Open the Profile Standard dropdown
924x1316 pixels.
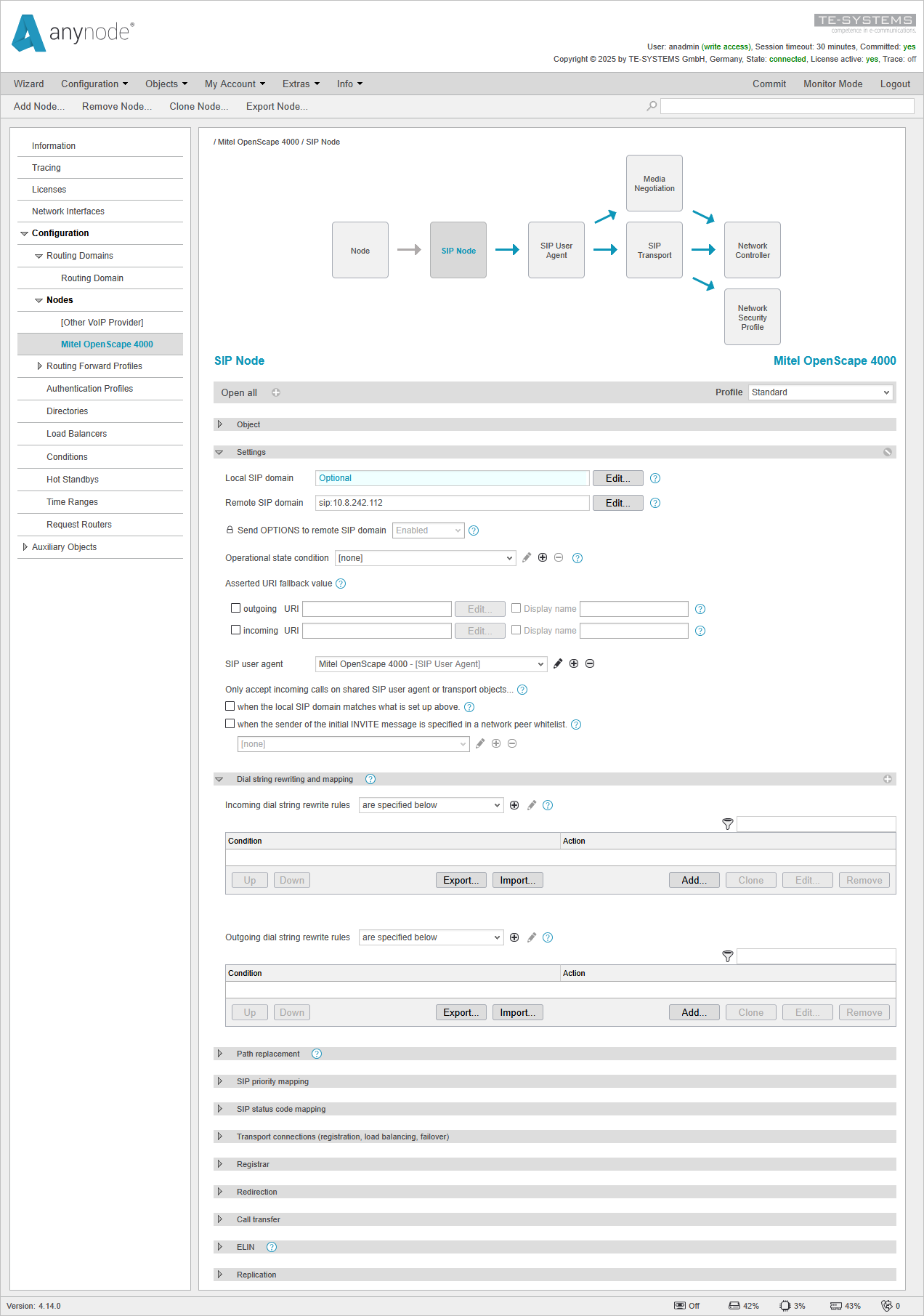click(x=820, y=392)
